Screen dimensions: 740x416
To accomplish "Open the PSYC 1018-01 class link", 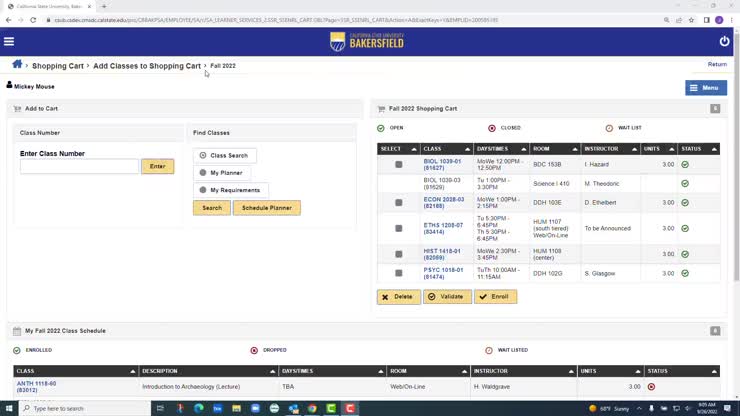I will 443,273.
